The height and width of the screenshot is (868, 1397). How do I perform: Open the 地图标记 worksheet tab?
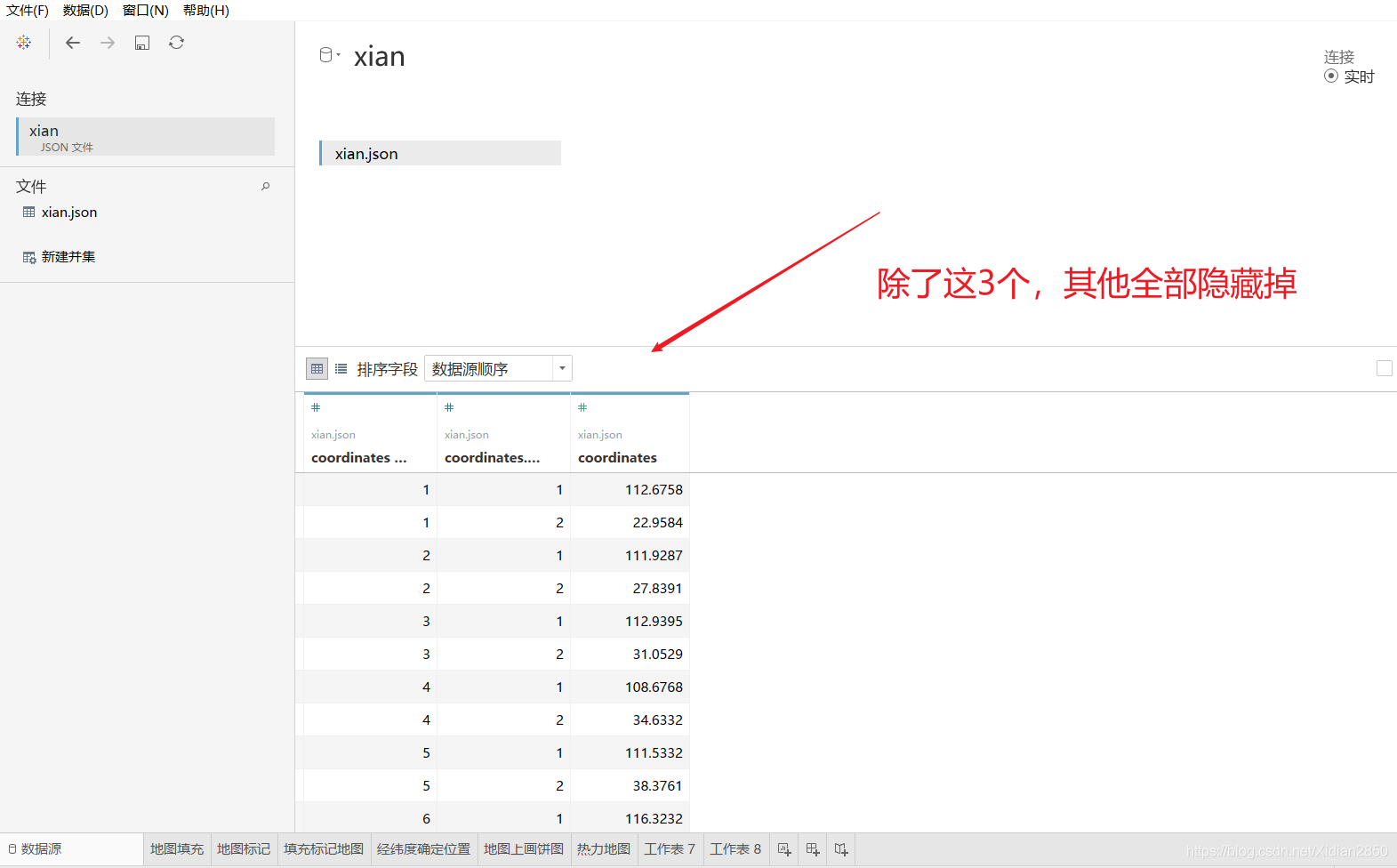pyautogui.click(x=244, y=849)
